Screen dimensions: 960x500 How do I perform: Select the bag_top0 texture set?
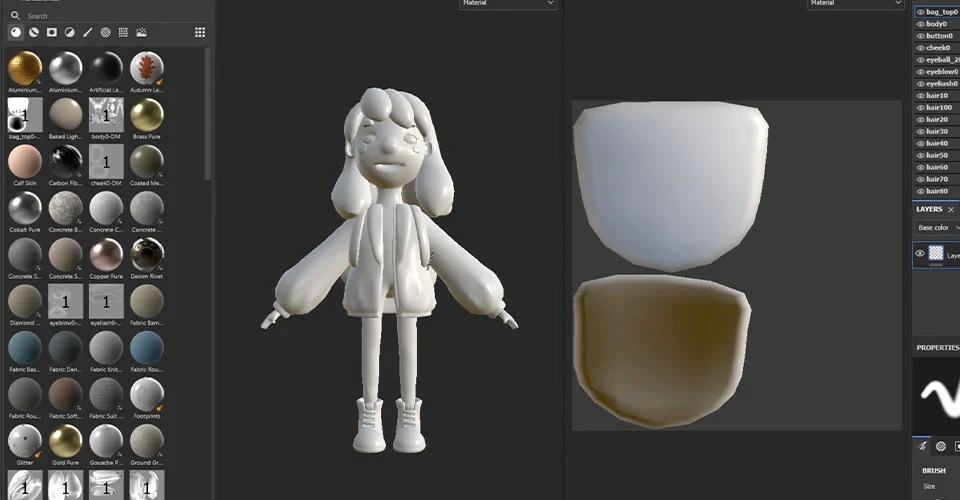937,12
